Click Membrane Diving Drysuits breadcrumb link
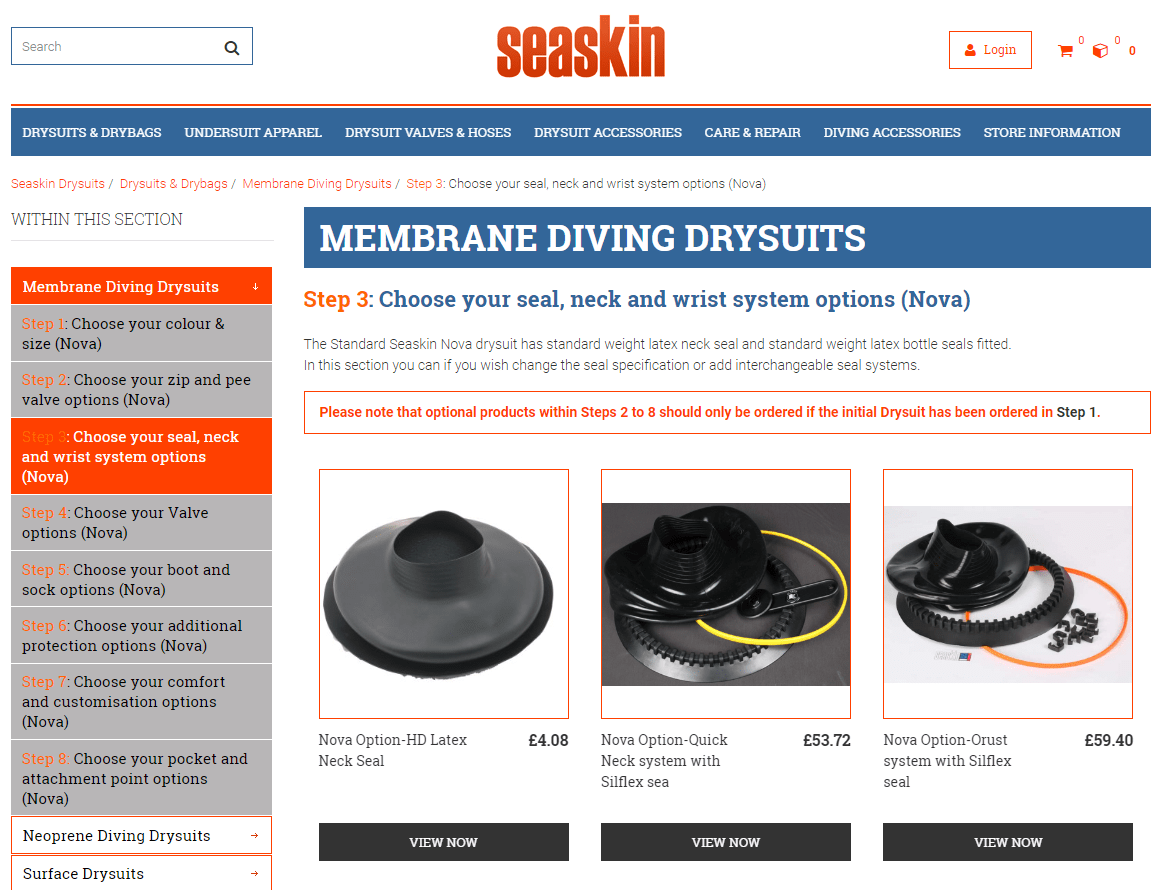Viewport: 1166px width, 890px height. 317,184
